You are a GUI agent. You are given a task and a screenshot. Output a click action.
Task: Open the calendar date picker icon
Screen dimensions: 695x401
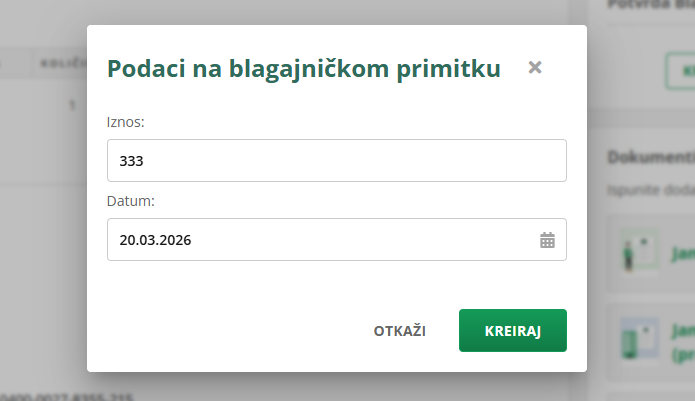pyautogui.click(x=547, y=240)
